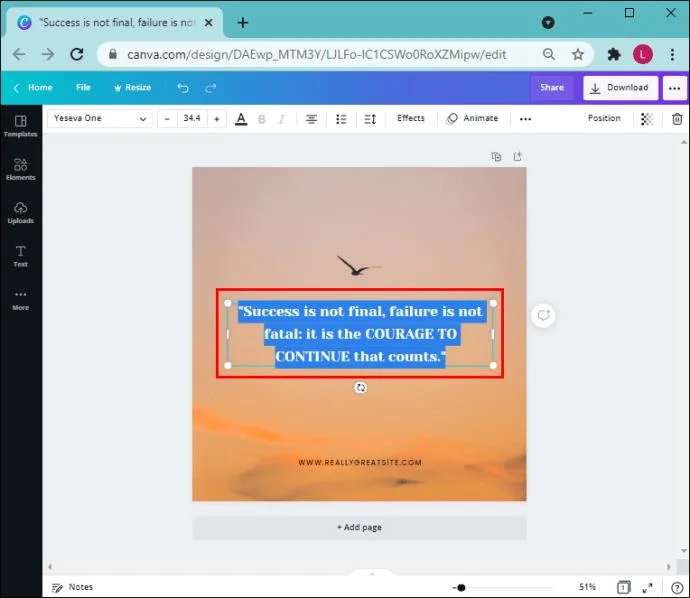Open the header more options ellipsis
This screenshot has height=598, width=690.
pyautogui.click(x=674, y=88)
